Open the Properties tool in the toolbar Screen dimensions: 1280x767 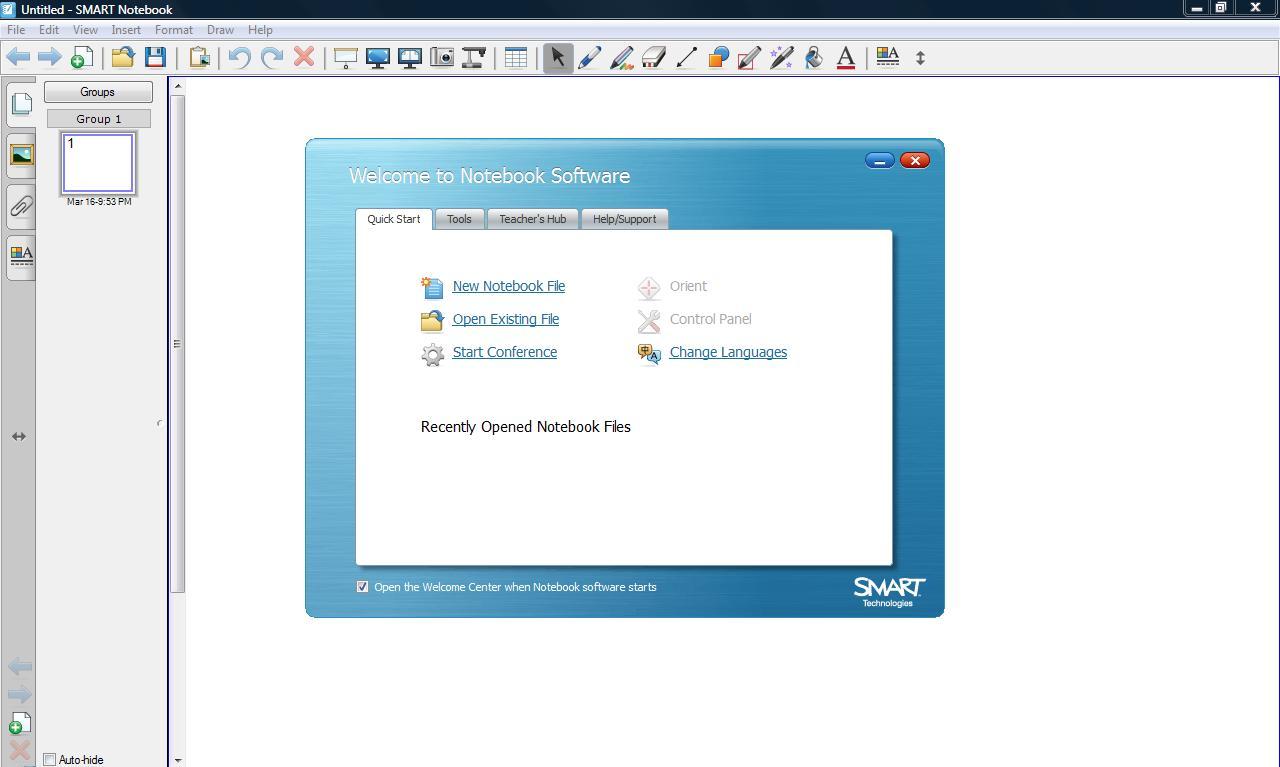click(888, 57)
